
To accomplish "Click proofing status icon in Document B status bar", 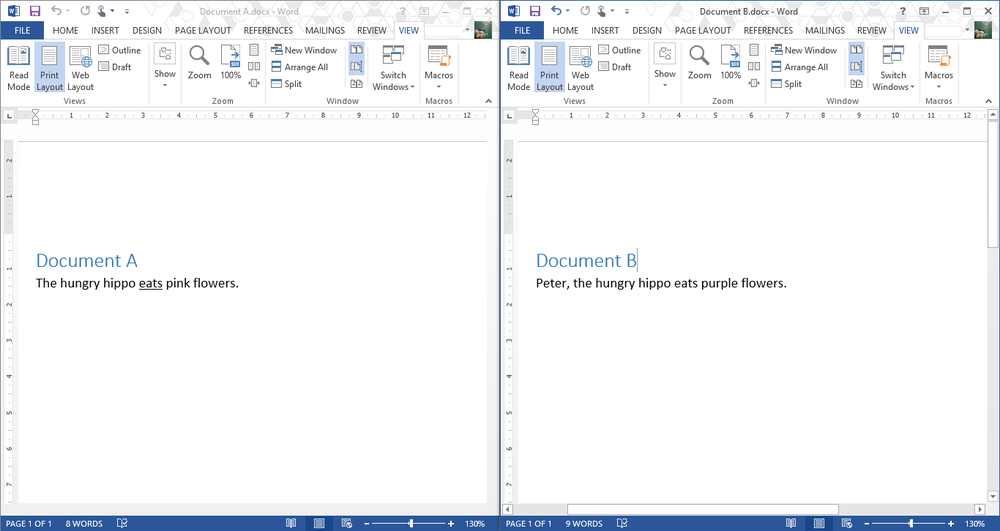I will [622, 523].
